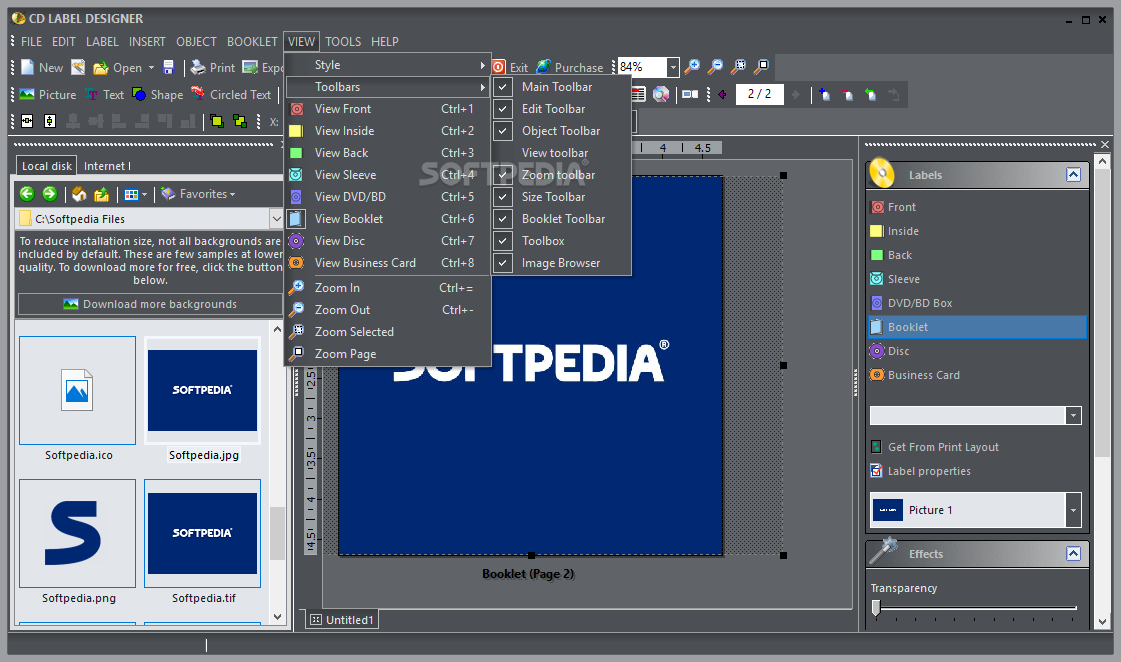Click the zoom in magnifier toolbar icon

click(x=691, y=67)
